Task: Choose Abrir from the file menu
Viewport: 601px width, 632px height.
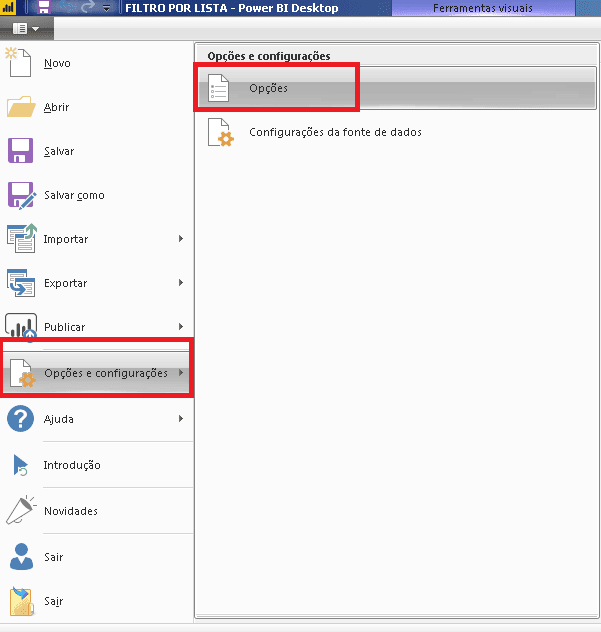Action: coord(97,107)
